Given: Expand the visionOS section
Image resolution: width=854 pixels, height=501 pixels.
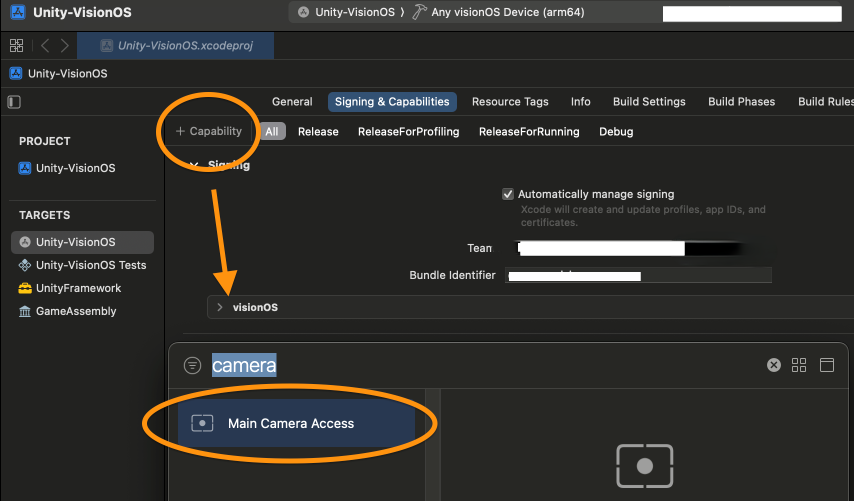Looking at the screenshot, I should coord(220,308).
